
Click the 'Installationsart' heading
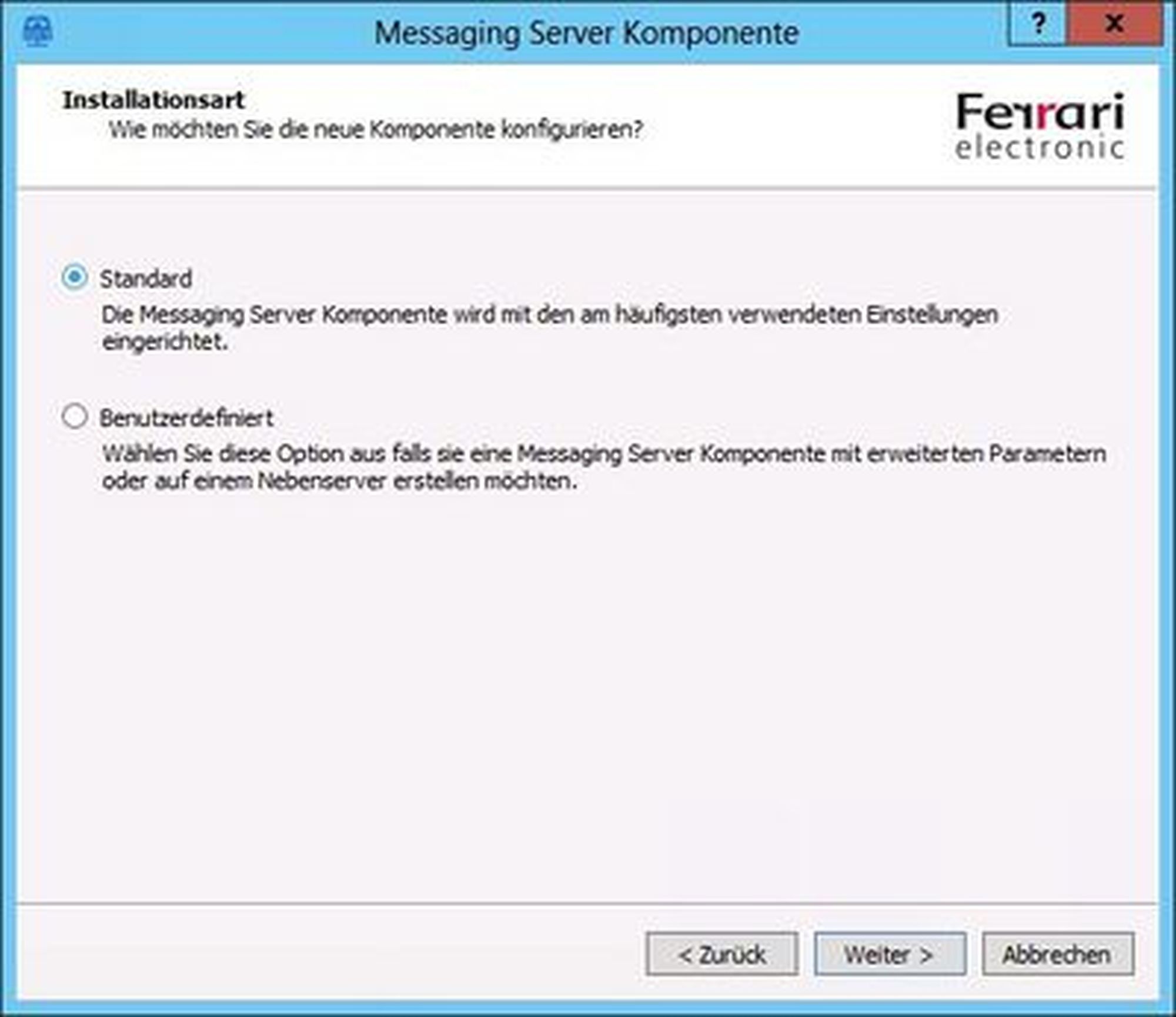tap(153, 100)
